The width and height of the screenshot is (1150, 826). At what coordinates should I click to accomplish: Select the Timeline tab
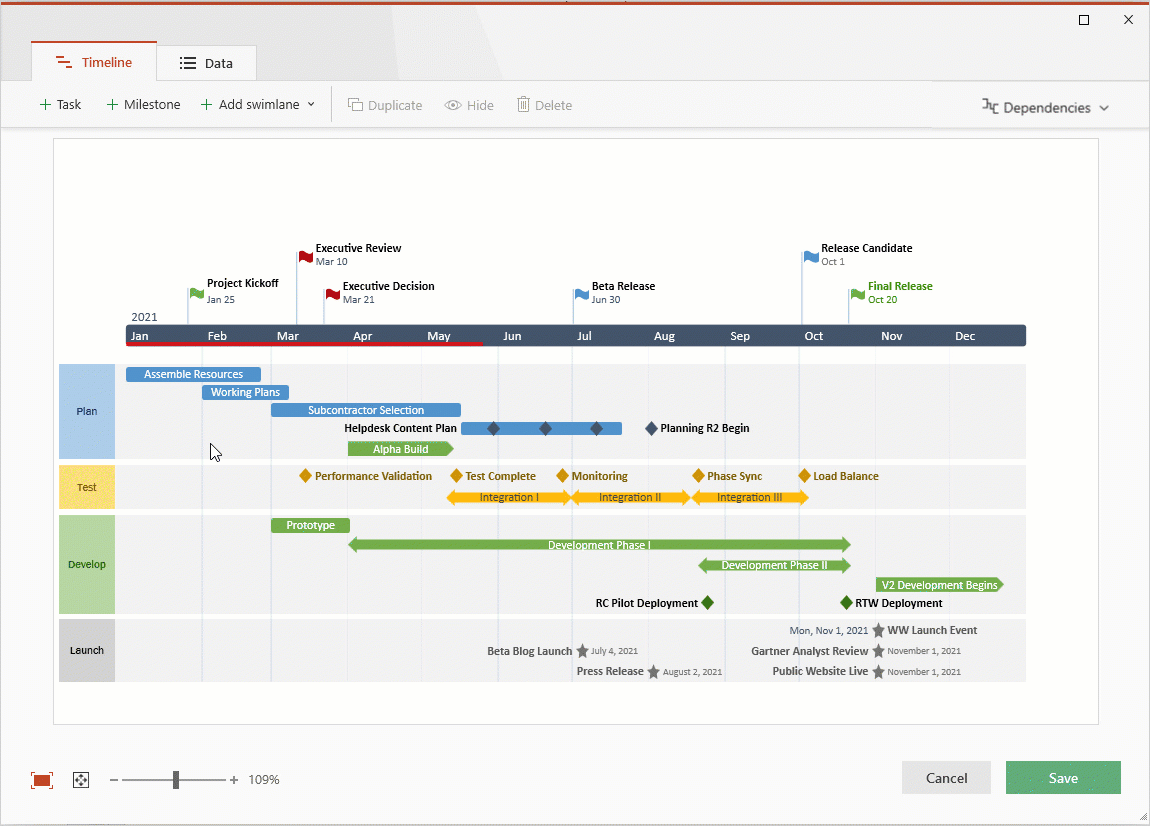pos(93,62)
